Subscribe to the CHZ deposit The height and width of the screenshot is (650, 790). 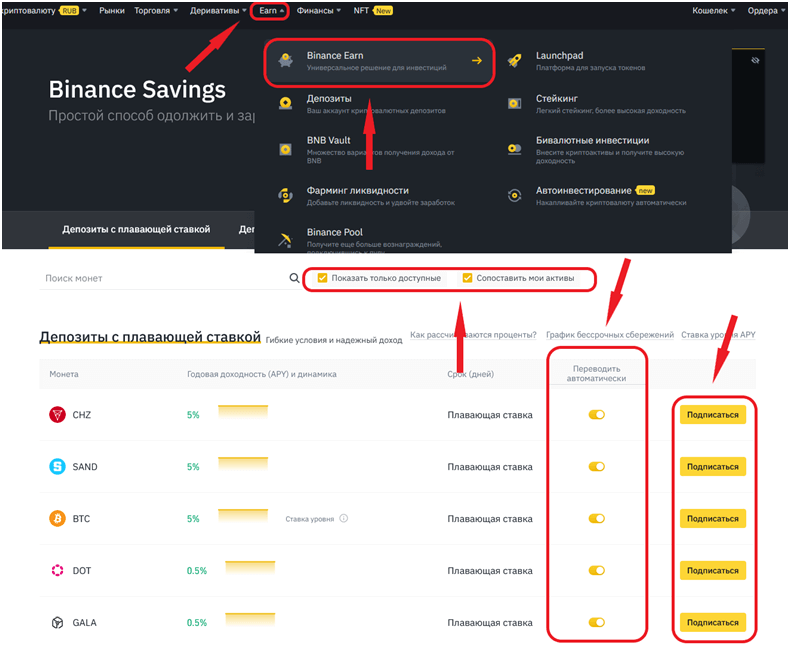tap(713, 415)
